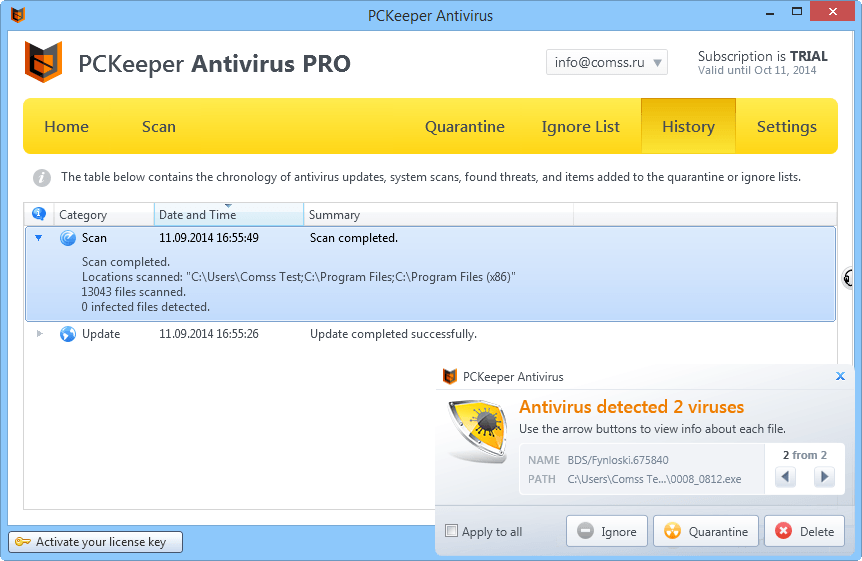Click 'Valid until Oct 11, 2014' text
Viewport: 862px width, 561px height.
pos(757,70)
